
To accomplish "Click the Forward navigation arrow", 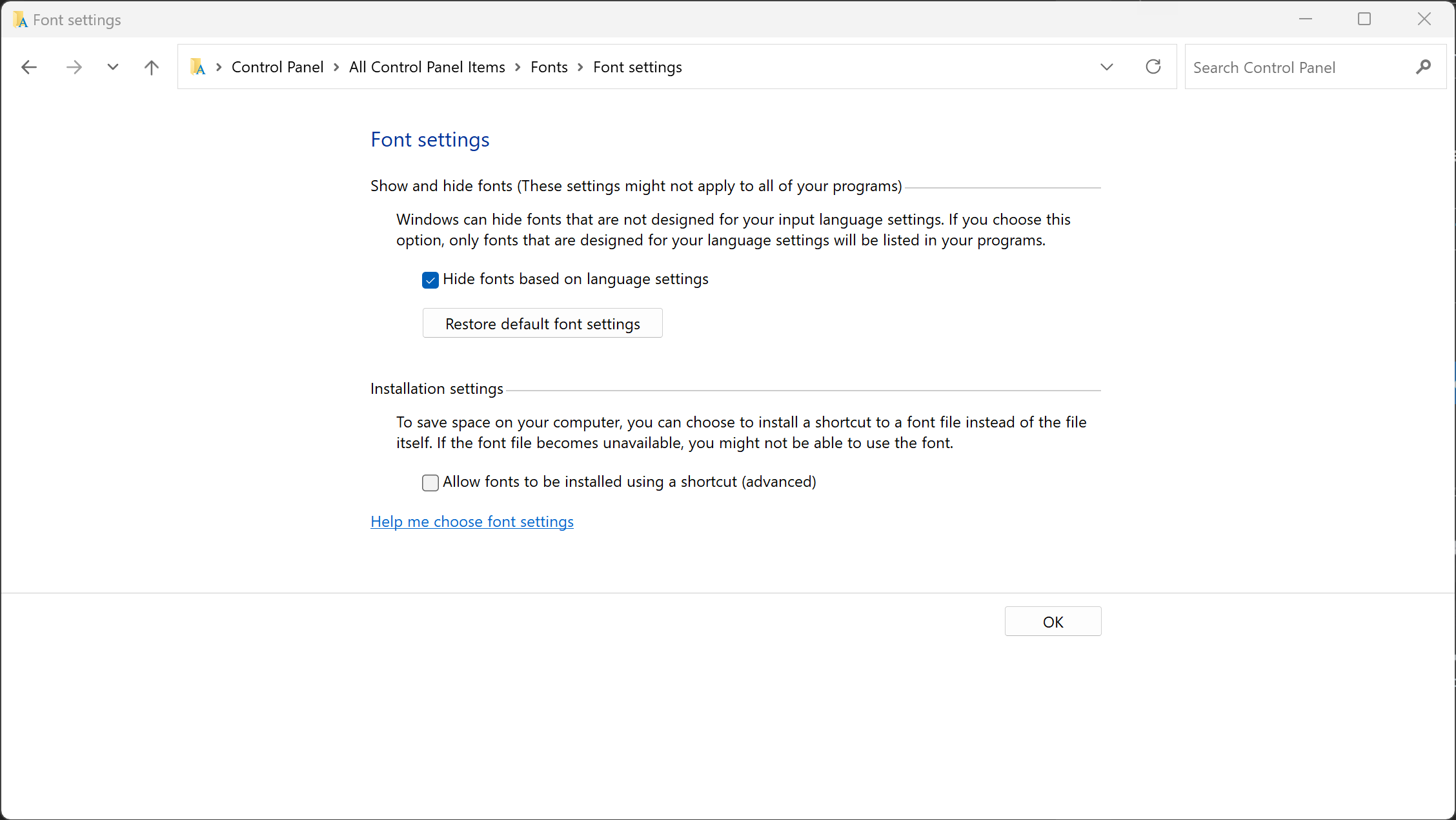I will [74, 67].
